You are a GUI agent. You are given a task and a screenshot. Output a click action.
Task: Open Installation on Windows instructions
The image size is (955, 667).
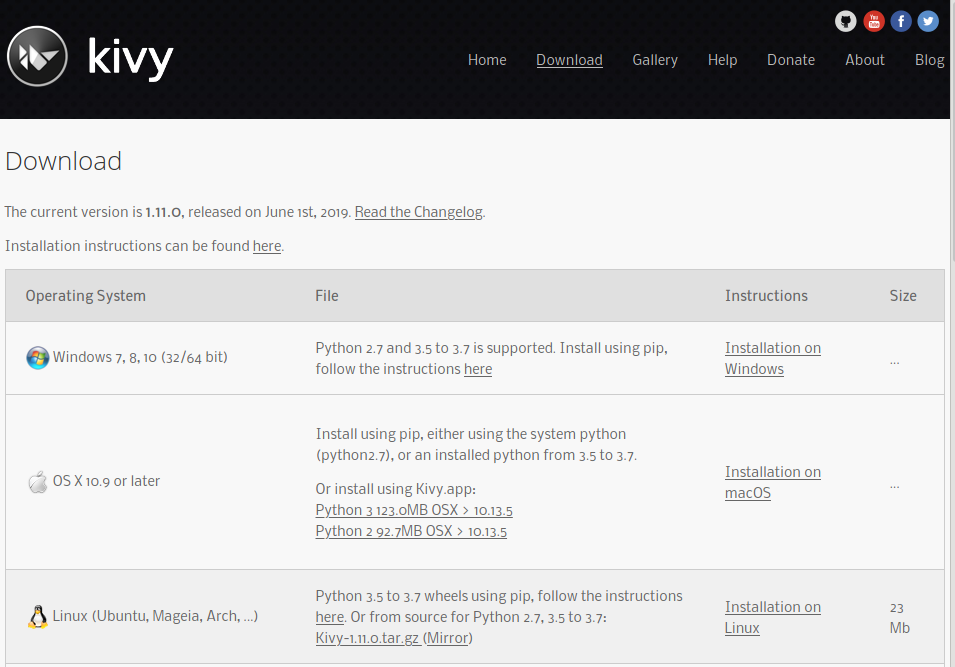(772, 358)
